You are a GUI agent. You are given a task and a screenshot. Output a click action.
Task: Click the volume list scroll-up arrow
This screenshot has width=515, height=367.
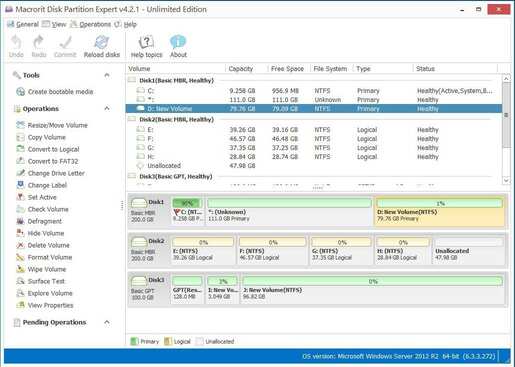pos(506,79)
